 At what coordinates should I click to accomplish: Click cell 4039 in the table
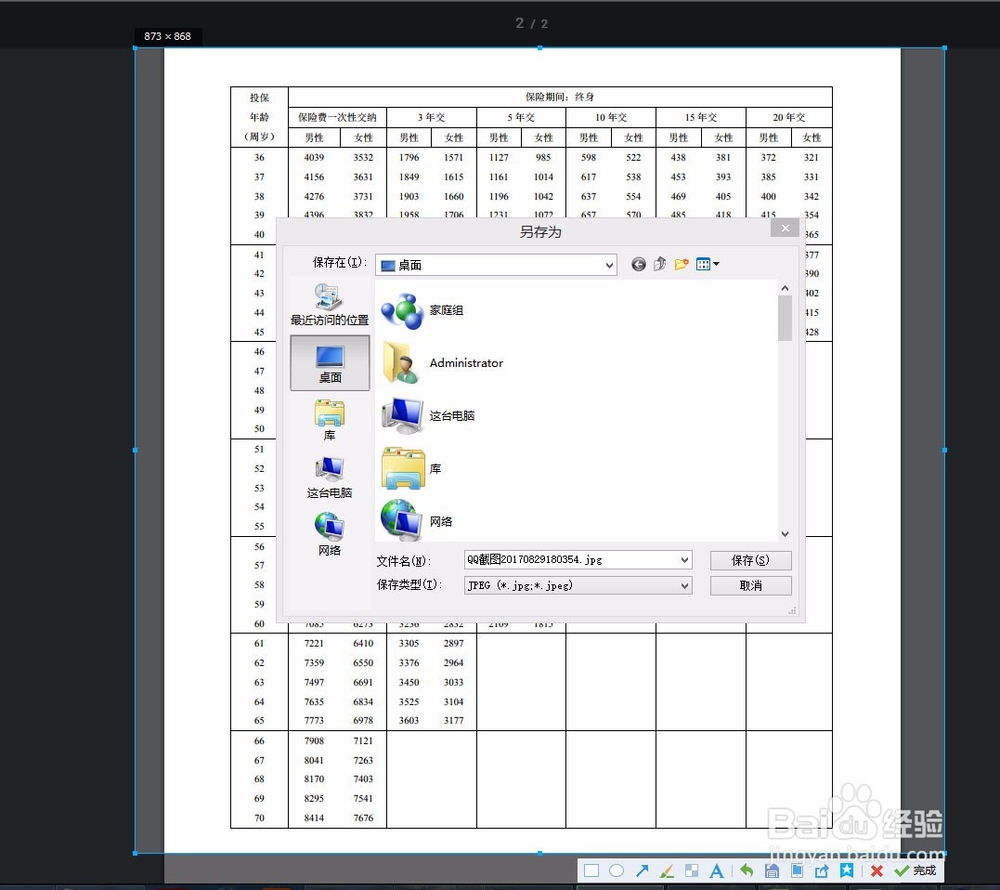tap(314, 157)
